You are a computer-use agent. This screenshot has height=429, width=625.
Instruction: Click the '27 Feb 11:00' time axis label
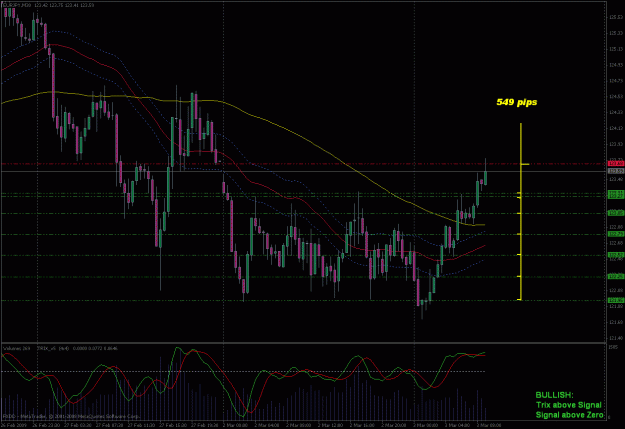click(x=140, y=425)
